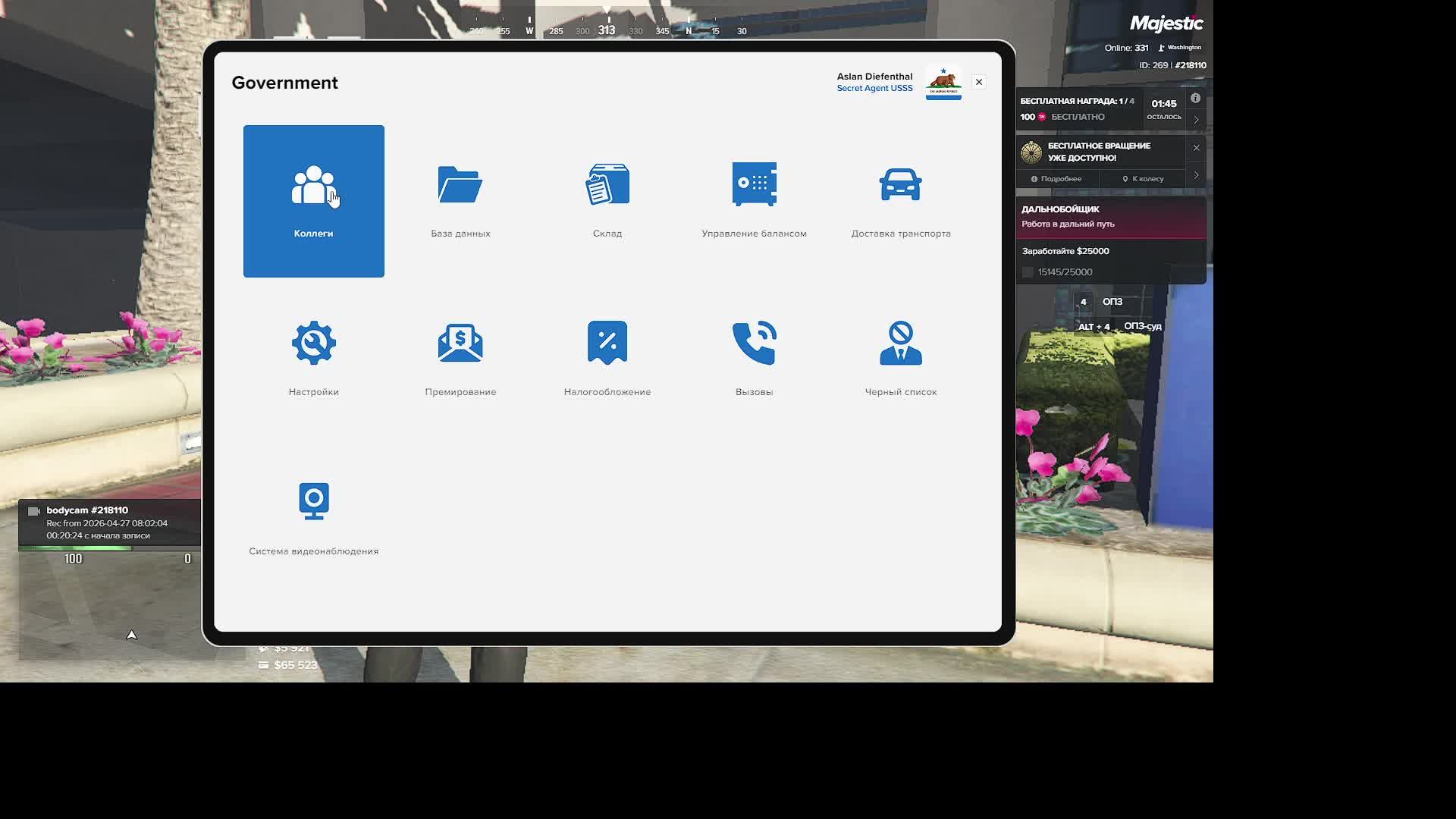Click the Подробнее button

tap(1056, 179)
